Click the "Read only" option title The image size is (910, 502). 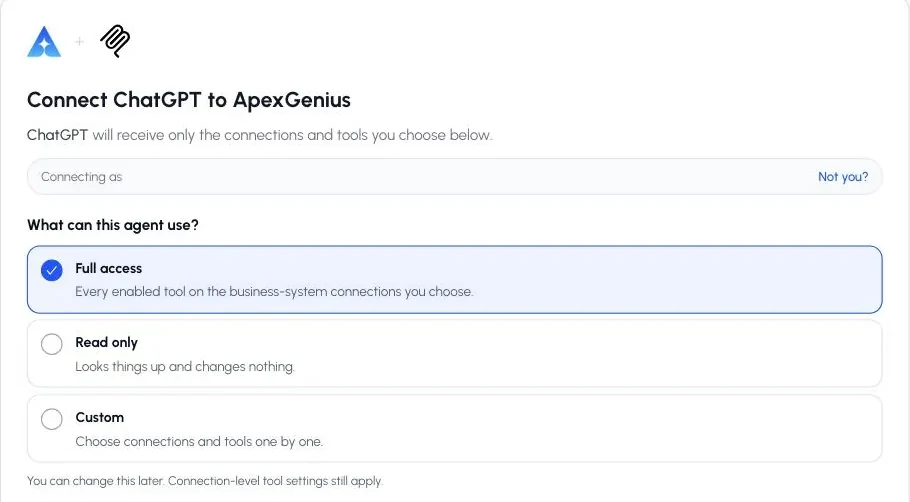point(106,342)
